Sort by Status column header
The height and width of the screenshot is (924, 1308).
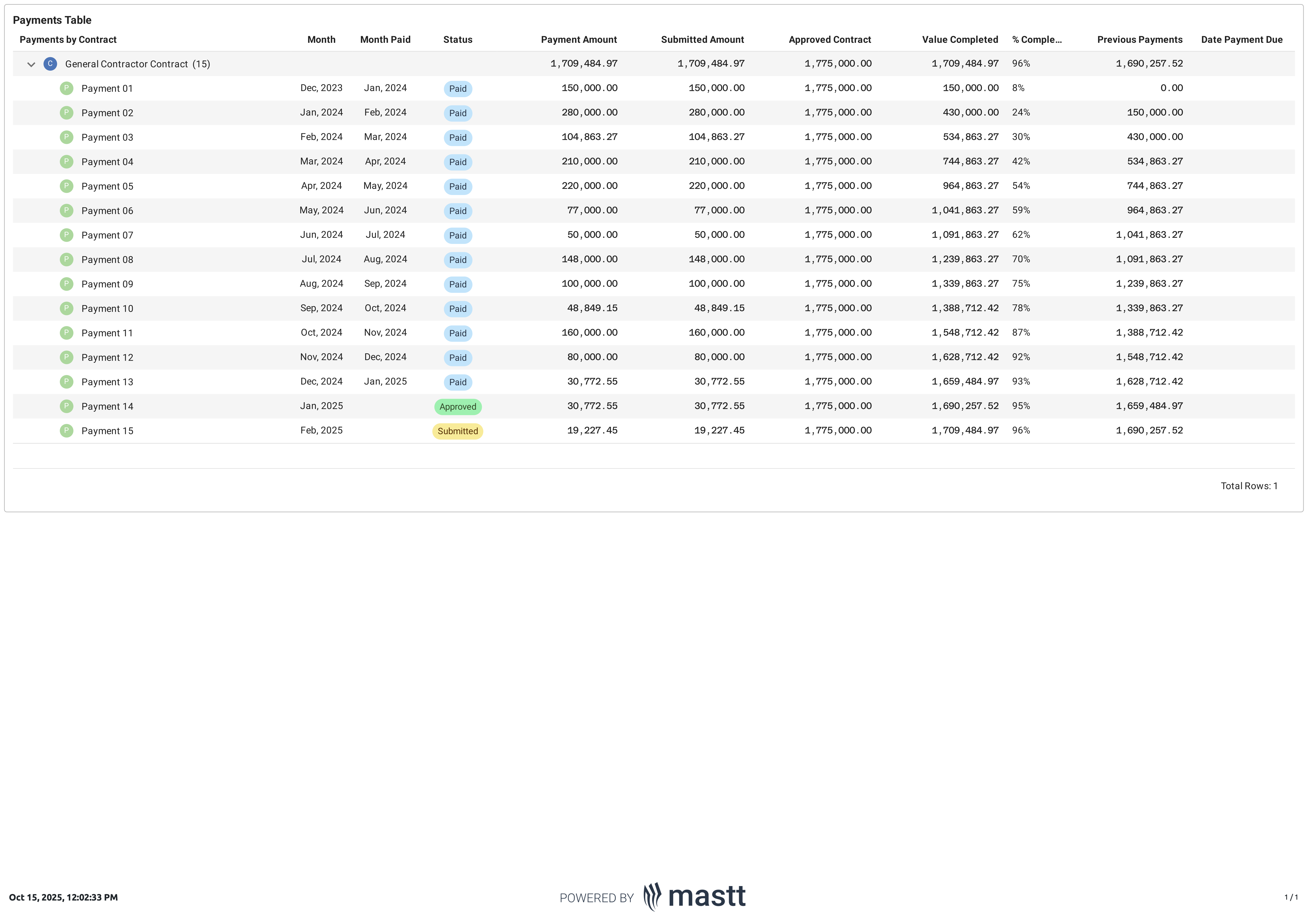tap(457, 40)
